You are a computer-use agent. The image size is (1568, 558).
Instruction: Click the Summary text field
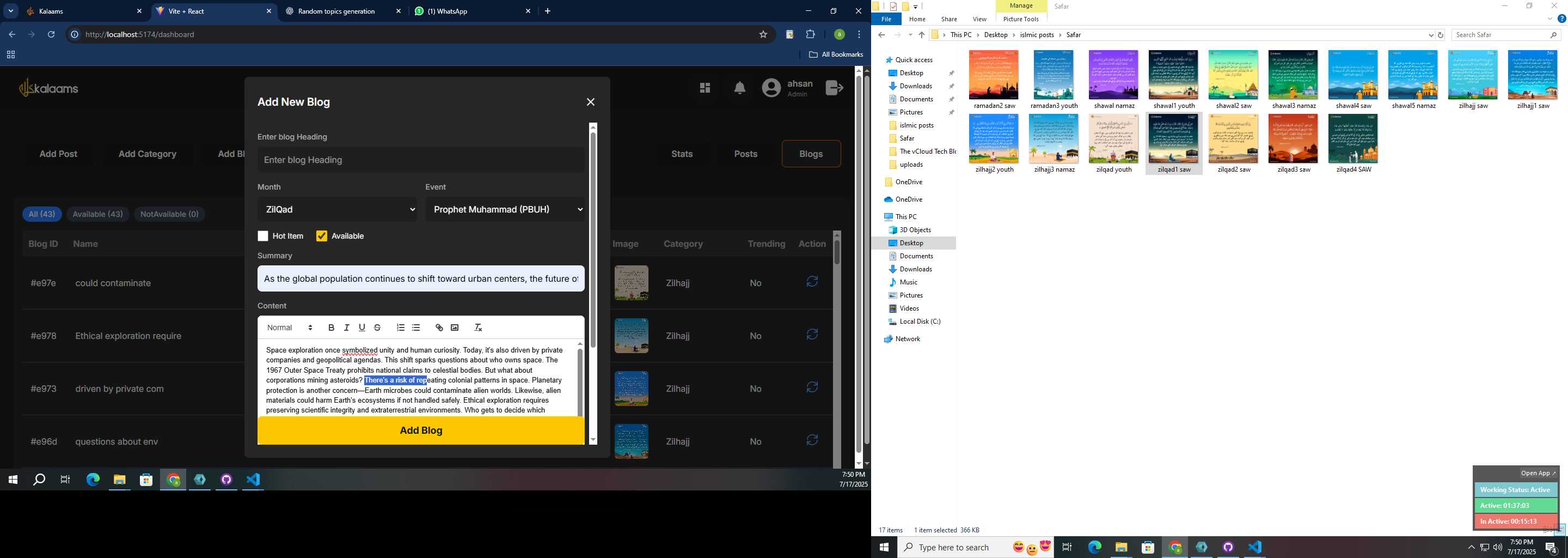point(421,279)
